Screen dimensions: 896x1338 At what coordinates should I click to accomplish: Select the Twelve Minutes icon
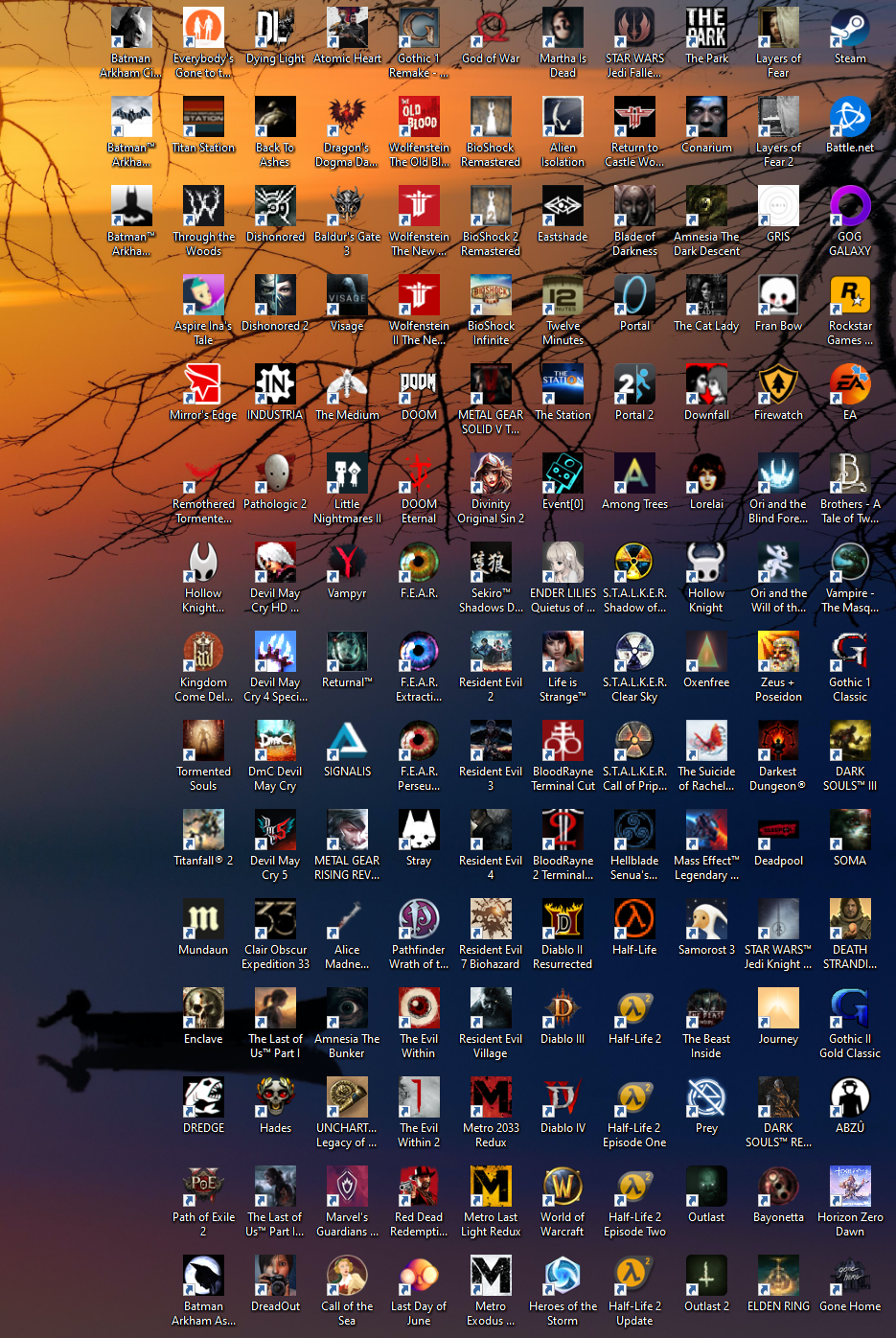(563, 295)
